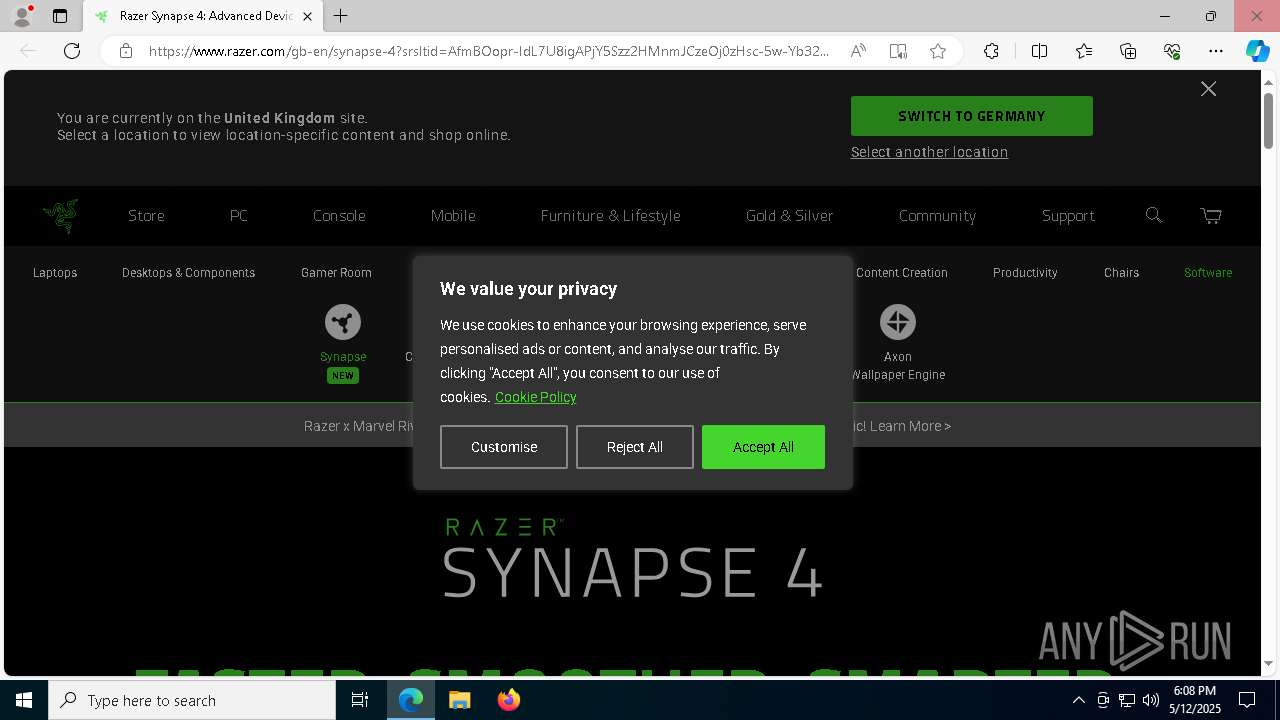Click the scrollbar down arrow

pos(1268,663)
